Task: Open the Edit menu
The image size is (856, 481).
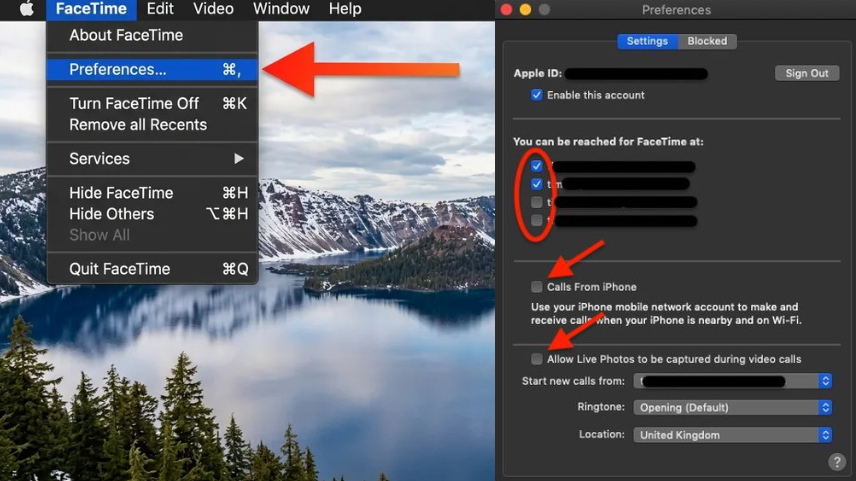Action: tap(160, 9)
